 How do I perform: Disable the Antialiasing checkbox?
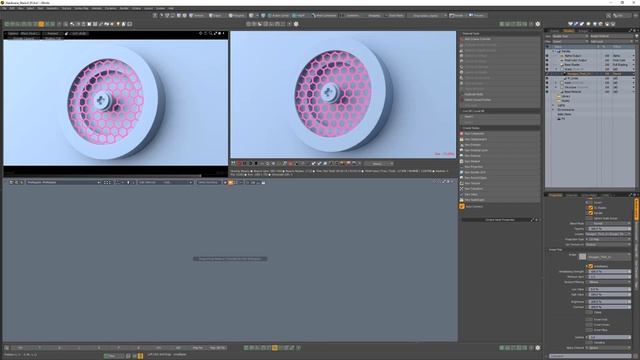[590, 266]
